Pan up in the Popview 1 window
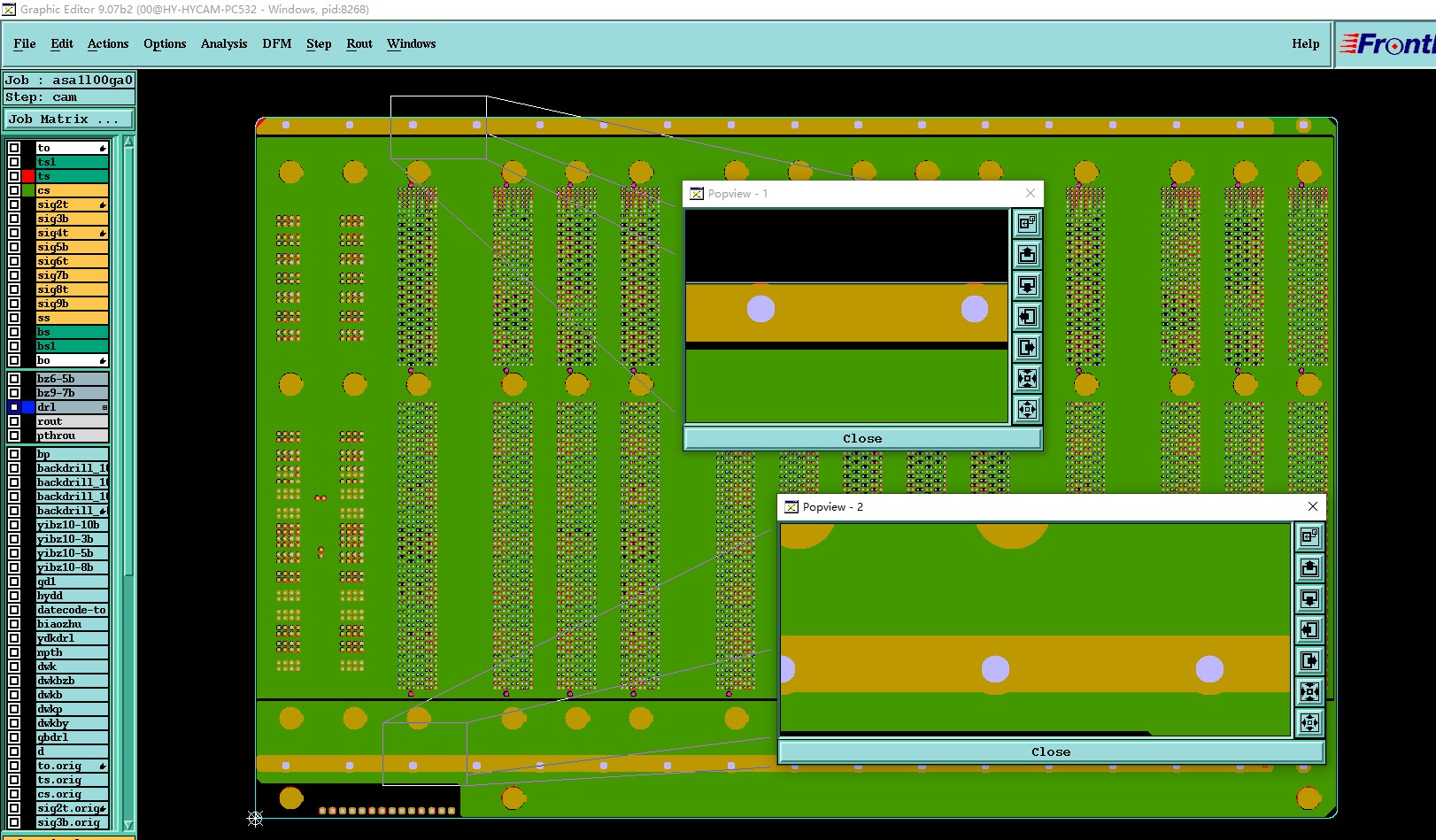 1027,255
